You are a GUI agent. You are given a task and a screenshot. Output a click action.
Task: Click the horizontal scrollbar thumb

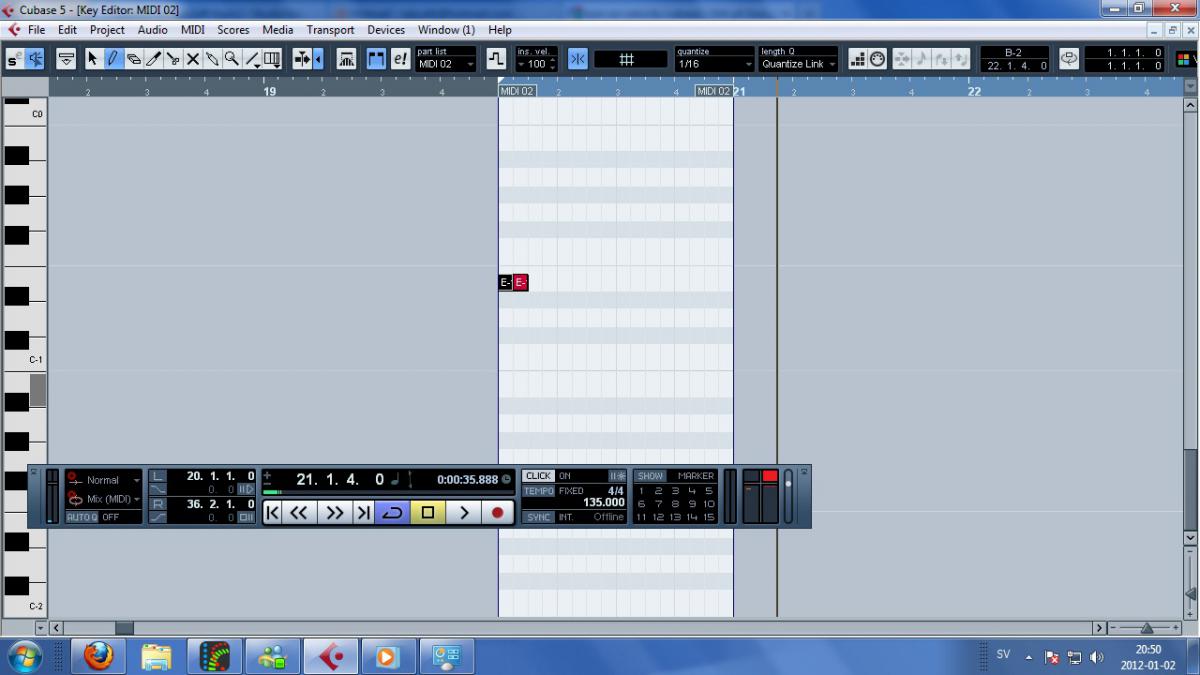[x=124, y=628]
